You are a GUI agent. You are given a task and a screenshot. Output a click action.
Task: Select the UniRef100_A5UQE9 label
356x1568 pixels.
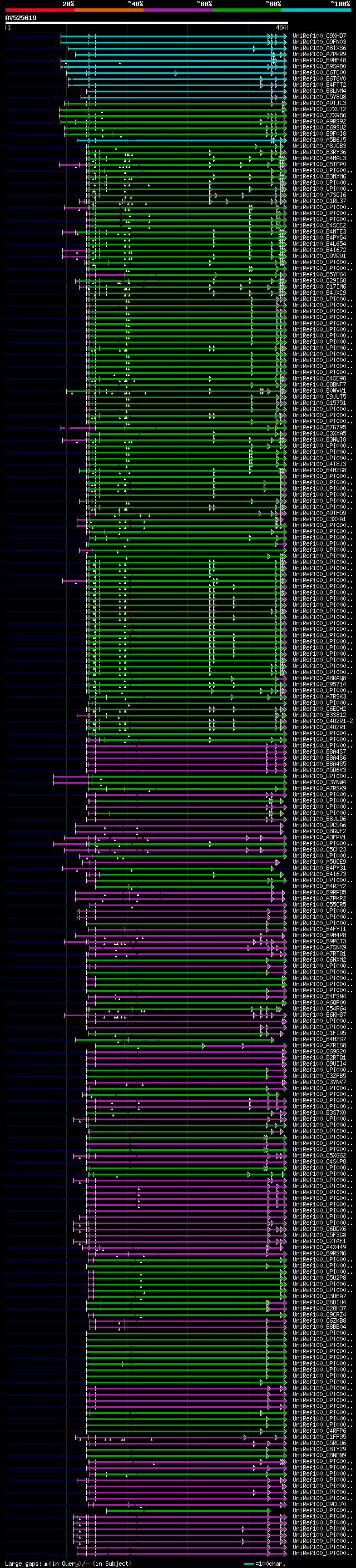pyautogui.click(x=319, y=862)
